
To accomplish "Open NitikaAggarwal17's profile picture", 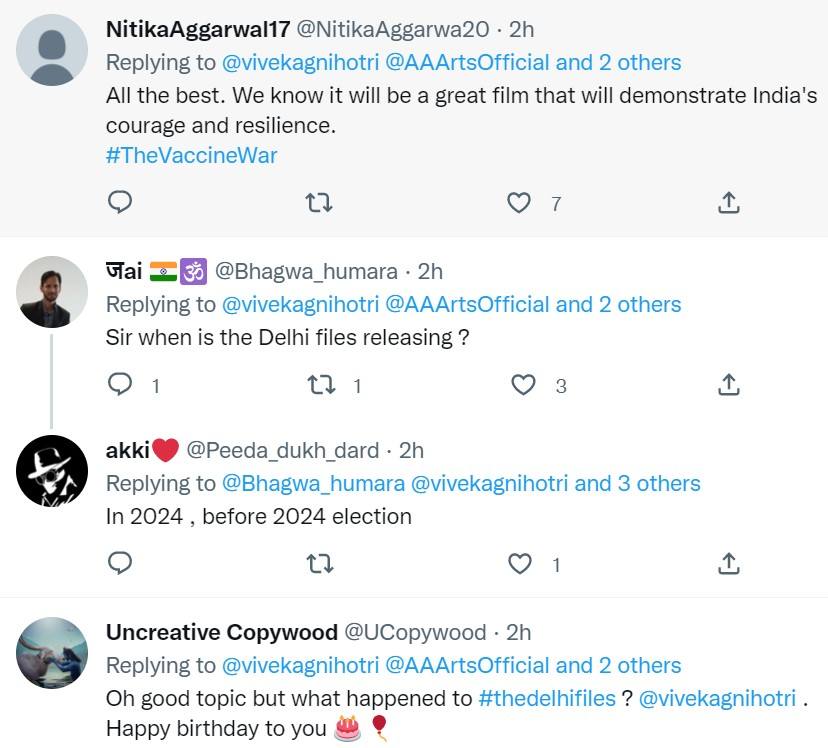I will coord(52,50).
